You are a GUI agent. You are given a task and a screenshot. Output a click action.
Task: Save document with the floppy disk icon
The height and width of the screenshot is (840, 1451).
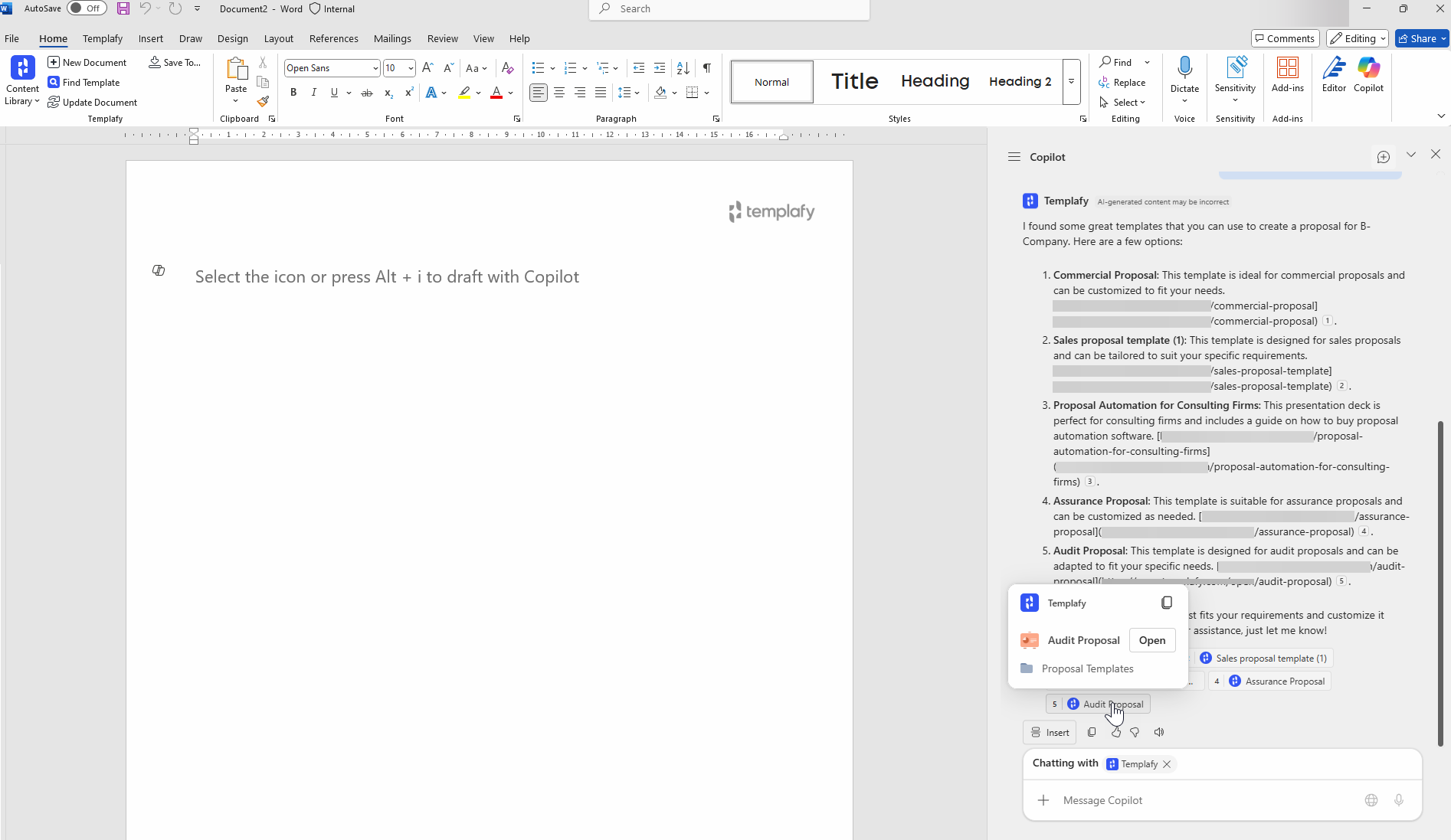[123, 8]
